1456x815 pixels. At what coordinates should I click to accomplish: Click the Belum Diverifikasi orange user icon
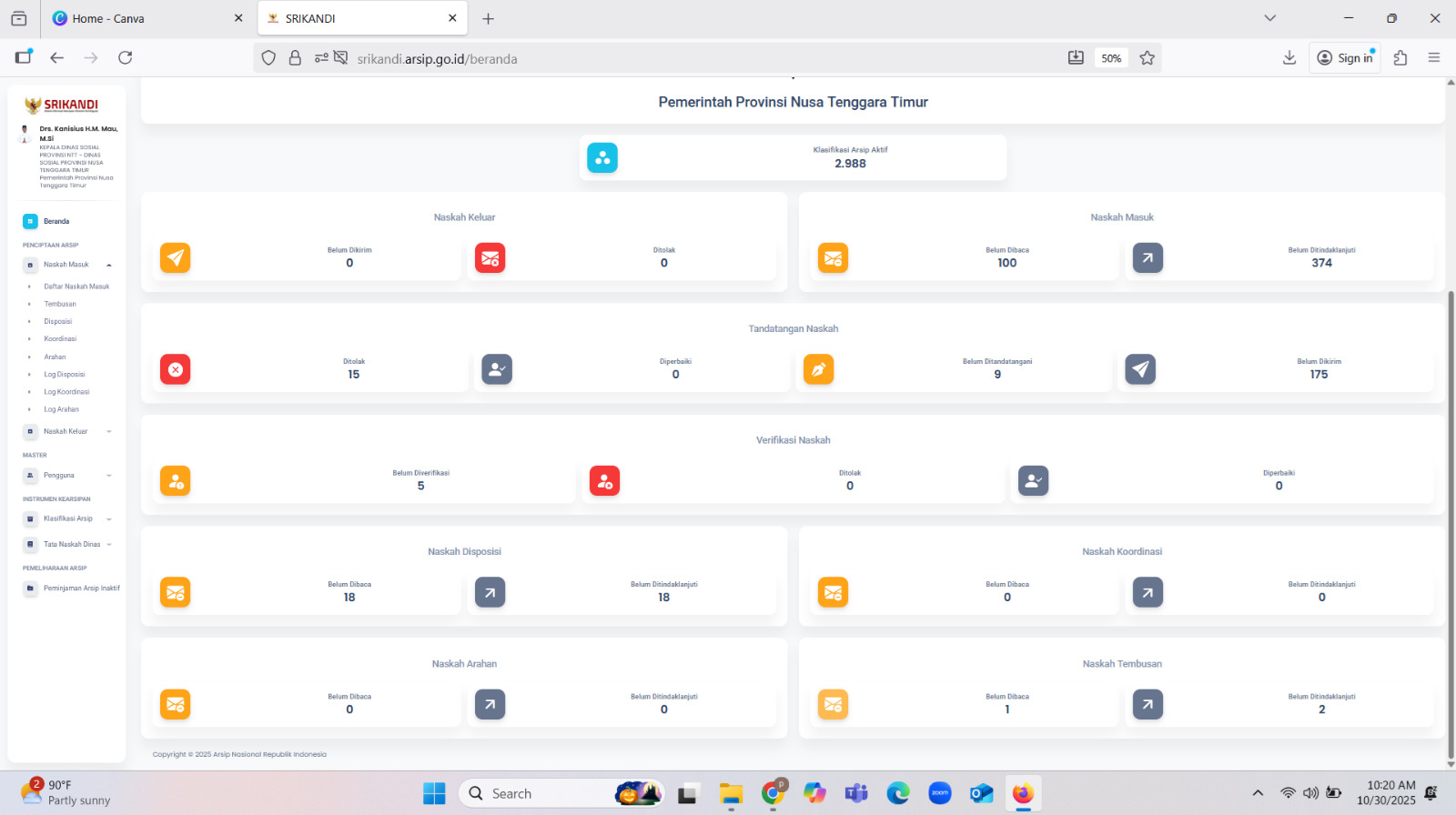pos(176,481)
